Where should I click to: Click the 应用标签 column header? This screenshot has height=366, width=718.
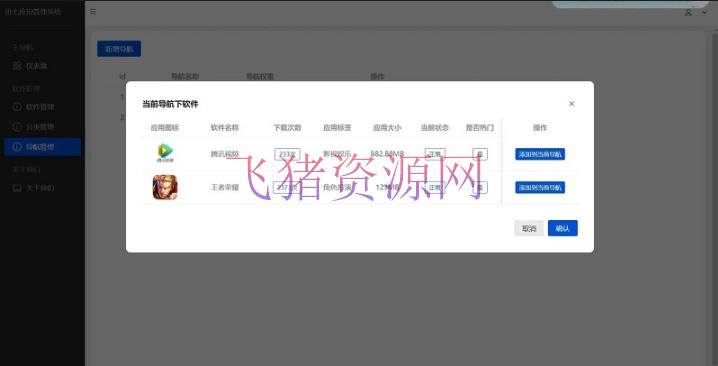click(x=337, y=128)
